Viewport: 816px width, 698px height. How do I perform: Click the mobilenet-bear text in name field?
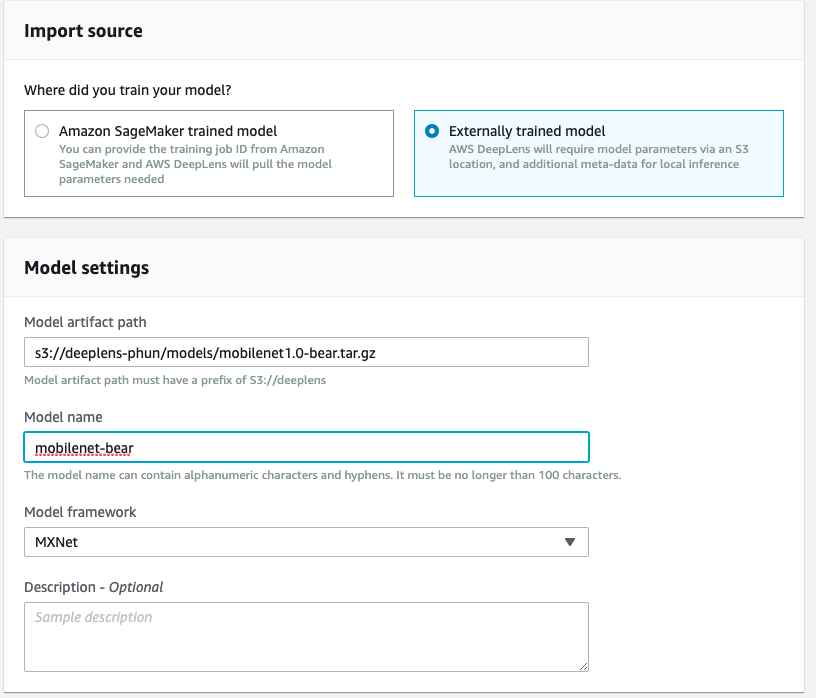coord(84,448)
